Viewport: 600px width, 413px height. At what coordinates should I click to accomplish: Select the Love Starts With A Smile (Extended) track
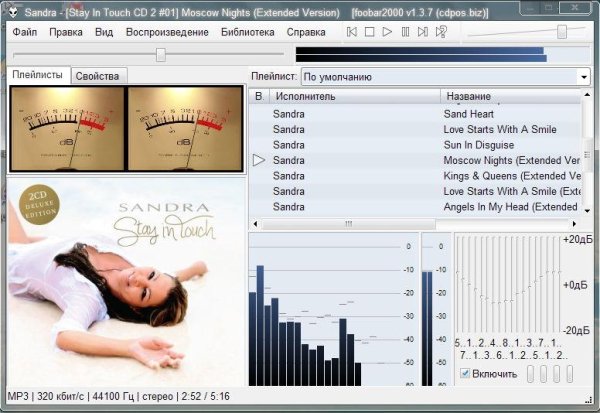tap(415, 191)
